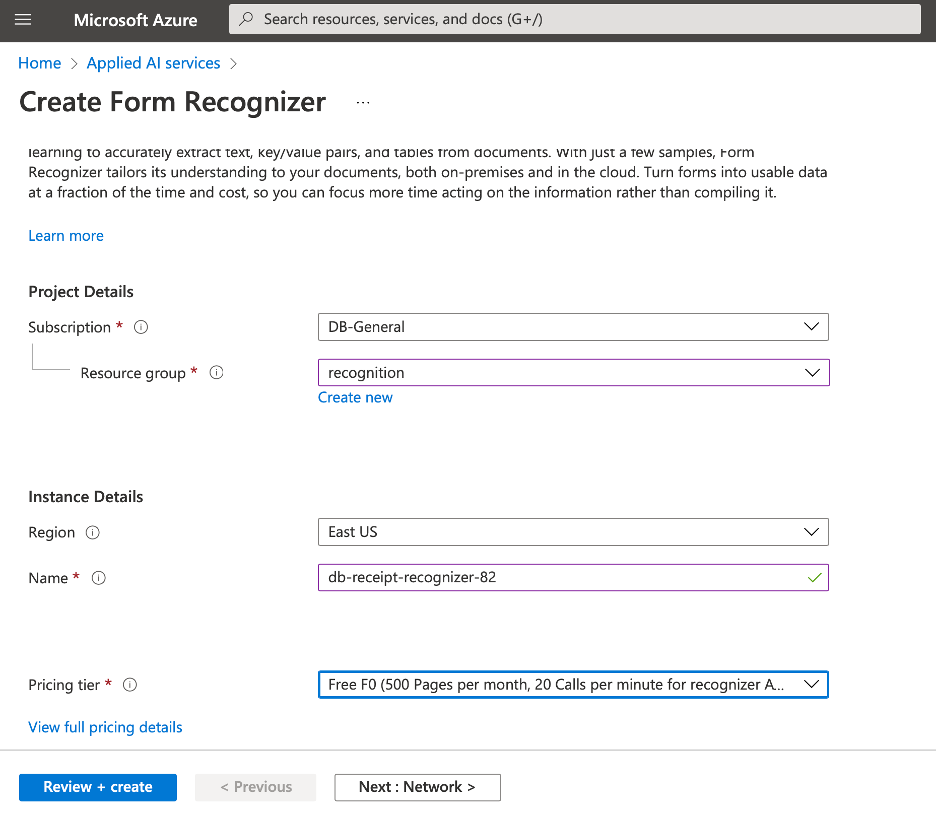
Task: Show Name field info tooltip icon
Action: [x=98, y=578]
